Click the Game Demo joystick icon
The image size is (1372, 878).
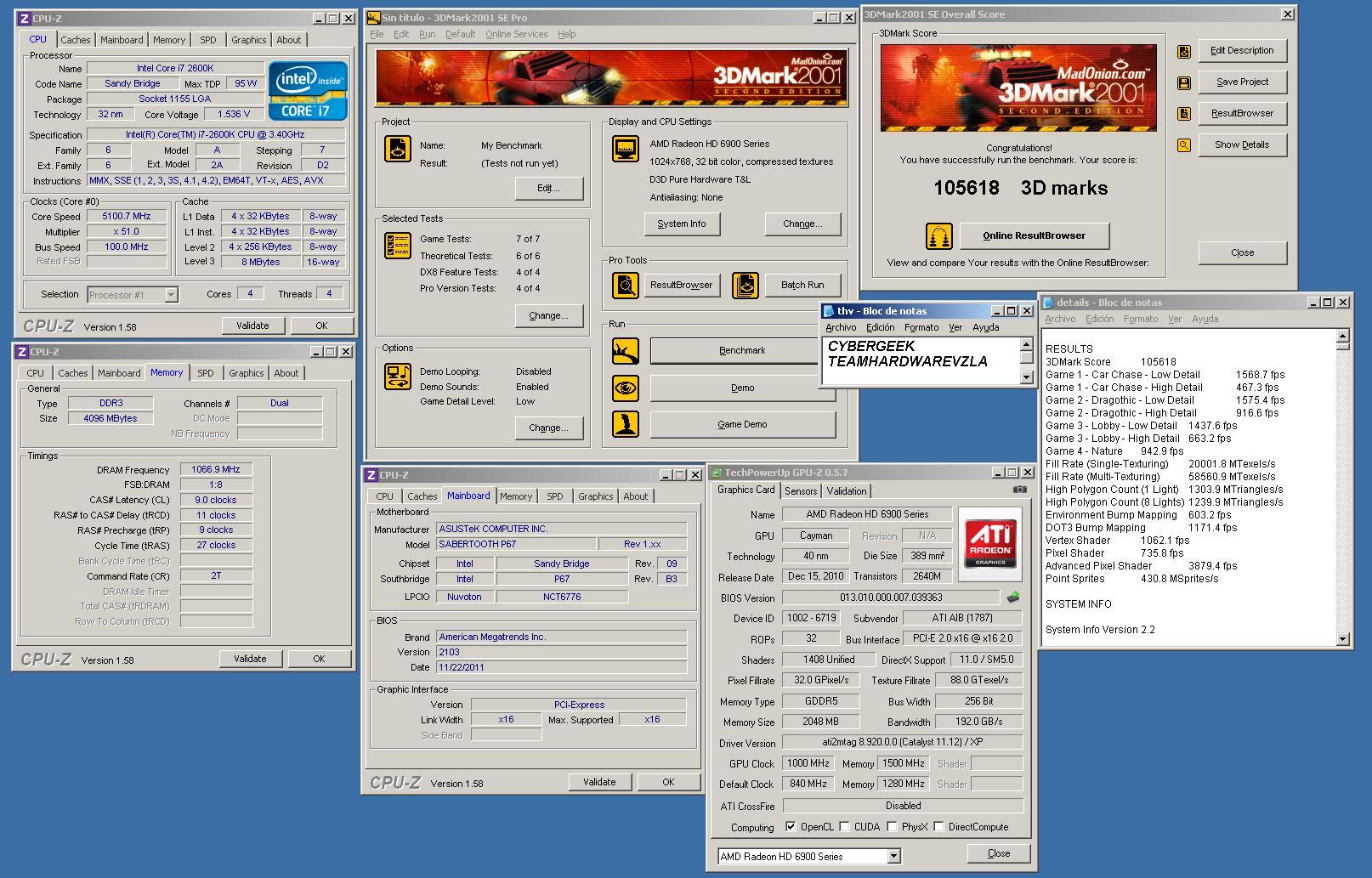tap(626, 424)
